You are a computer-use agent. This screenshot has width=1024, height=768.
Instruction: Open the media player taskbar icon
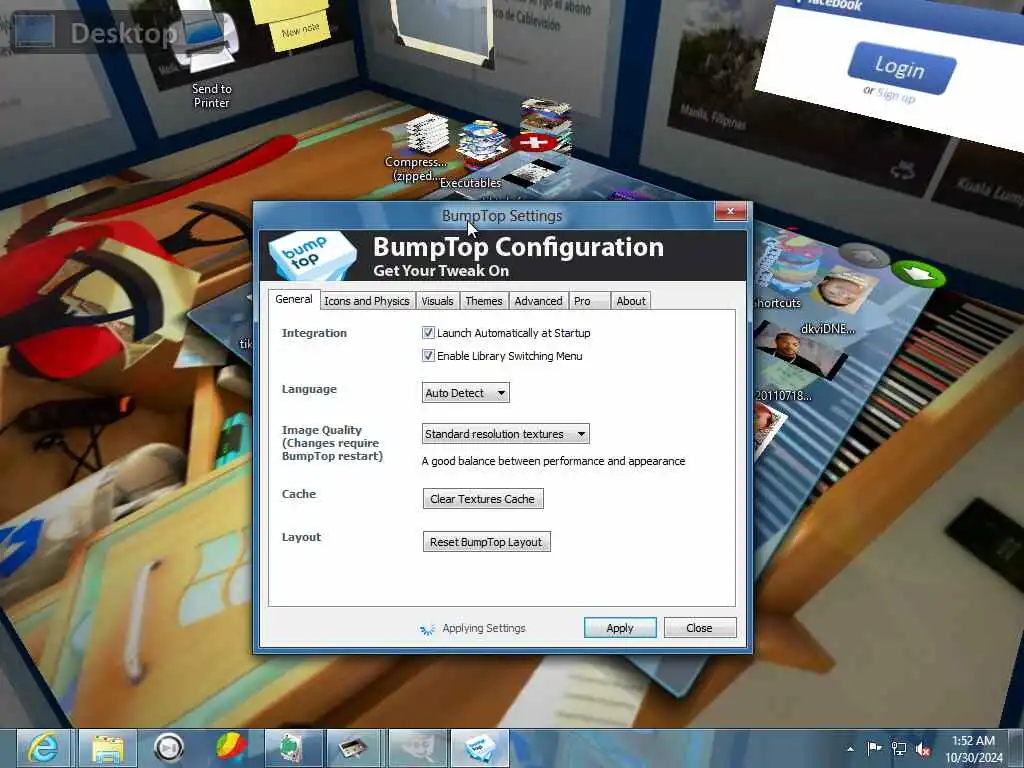click(168, 748)
